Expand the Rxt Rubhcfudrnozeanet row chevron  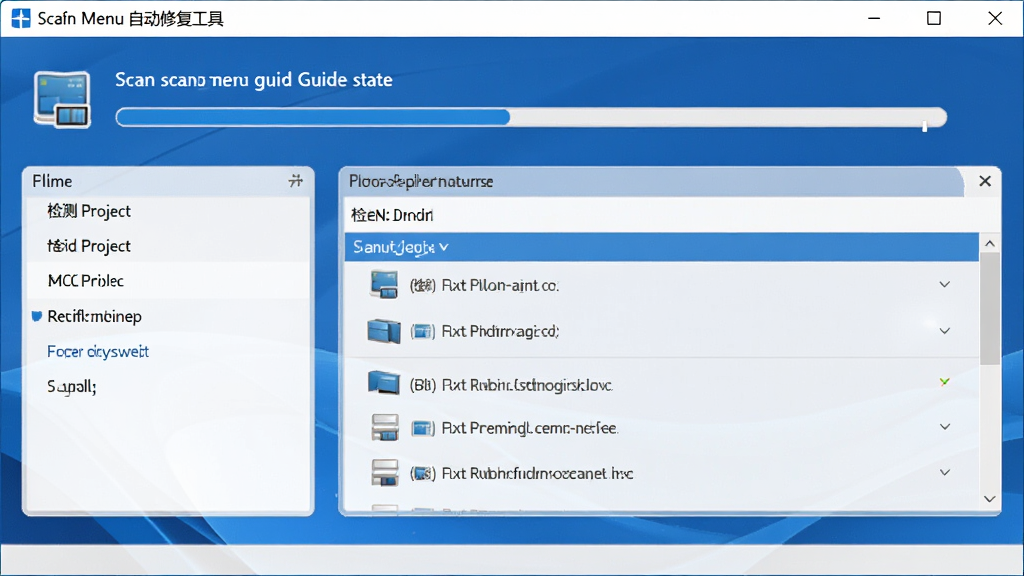pyautogui.click(x=944, y=473)
